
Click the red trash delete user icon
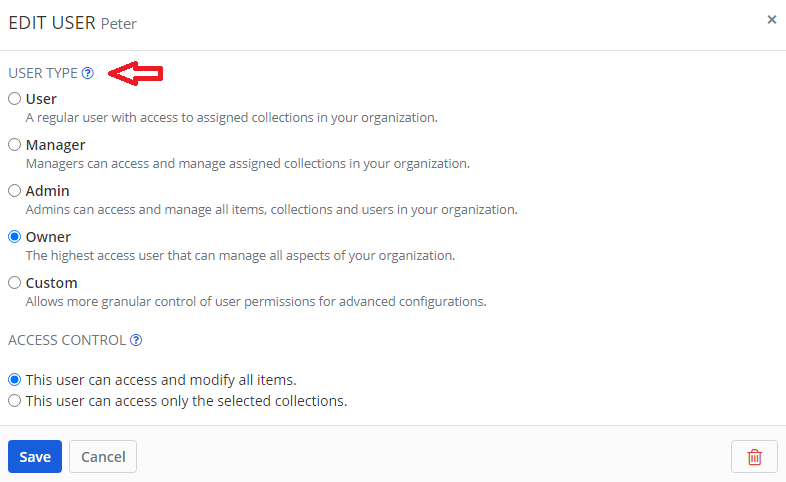[754, 457]
